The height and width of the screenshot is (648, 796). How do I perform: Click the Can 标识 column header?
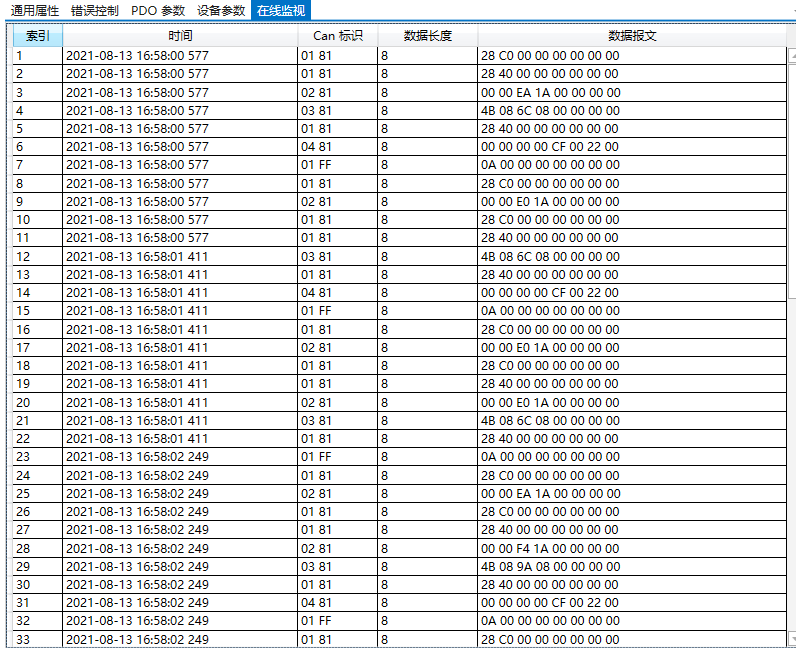coord(337,36)
